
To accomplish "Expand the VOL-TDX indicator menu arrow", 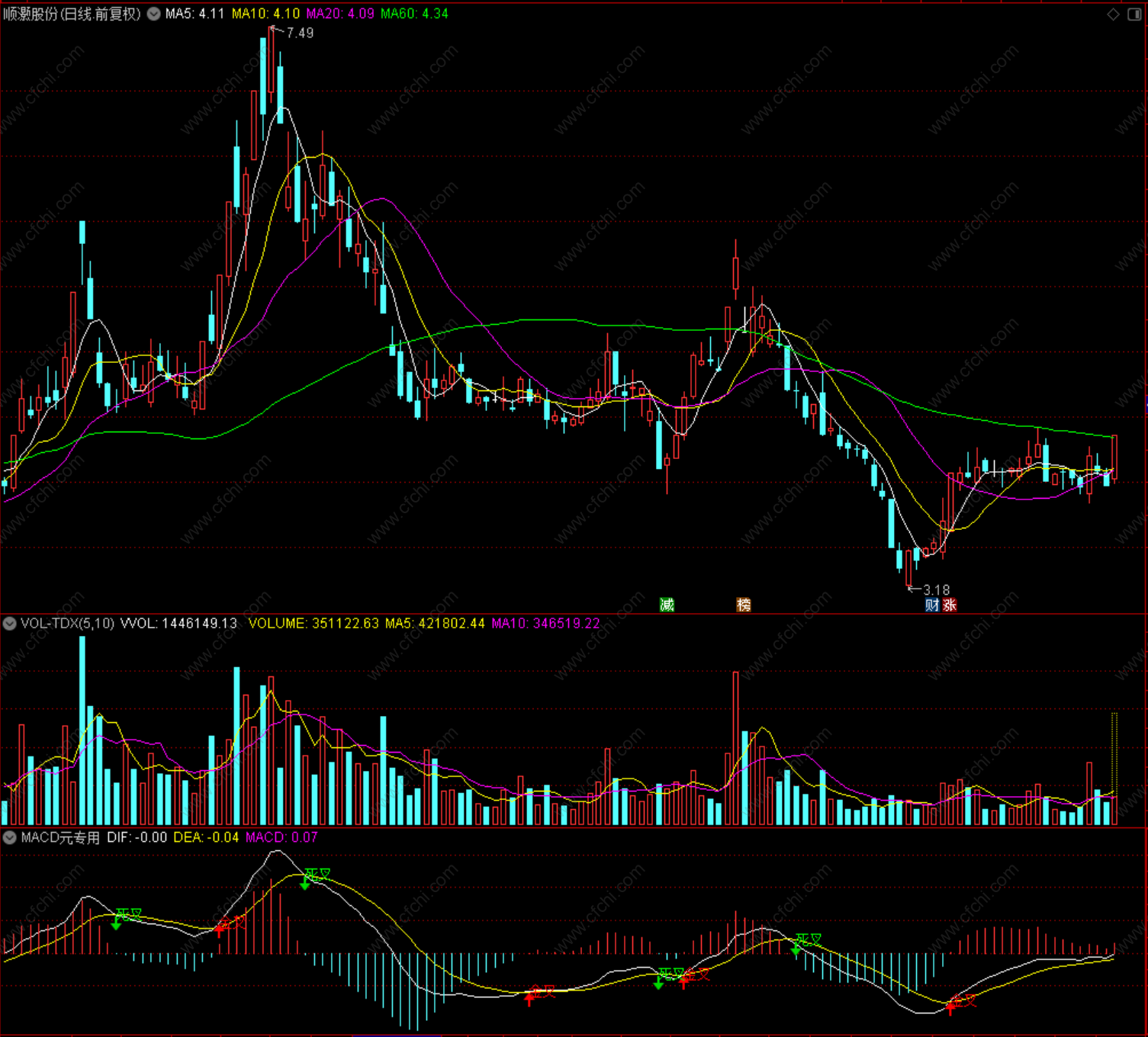I will (10, 623).
